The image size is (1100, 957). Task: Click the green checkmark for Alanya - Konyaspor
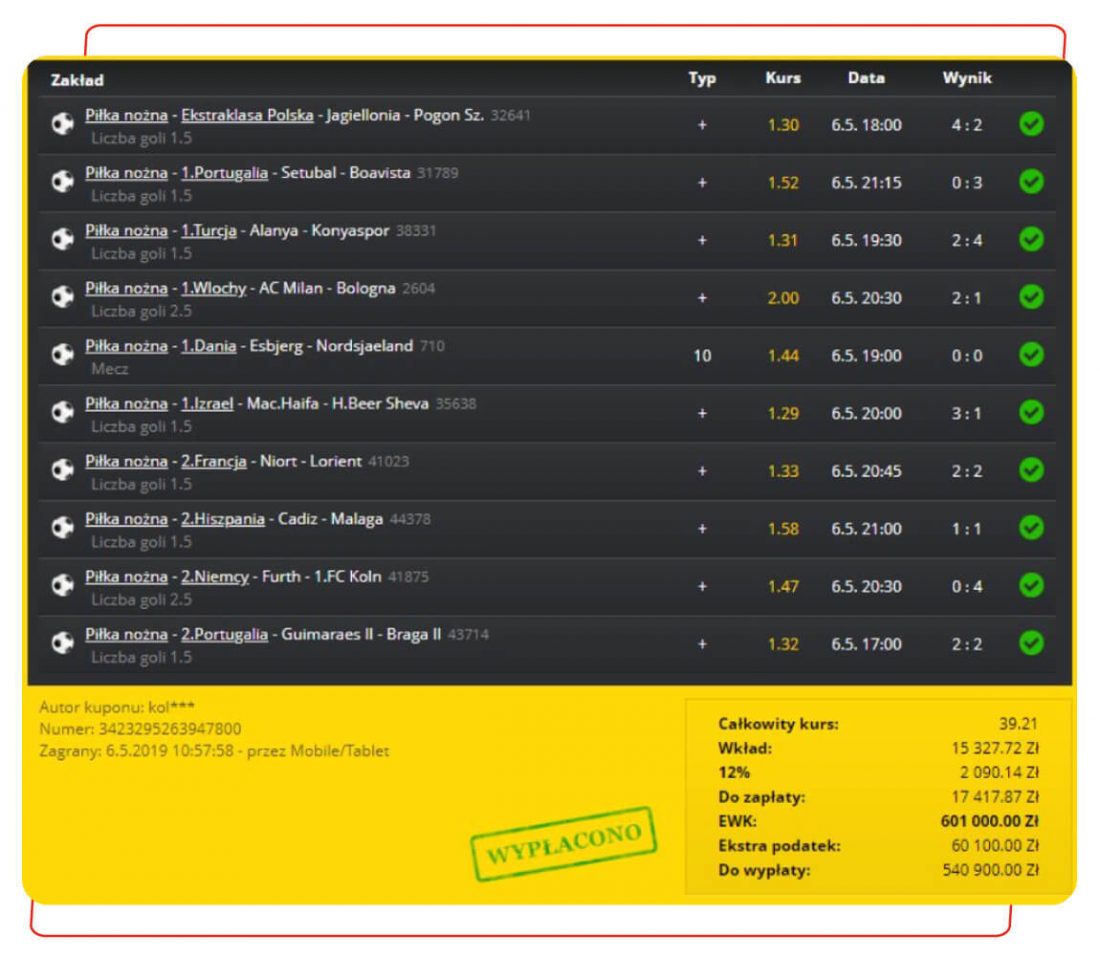click(1030, 239)
